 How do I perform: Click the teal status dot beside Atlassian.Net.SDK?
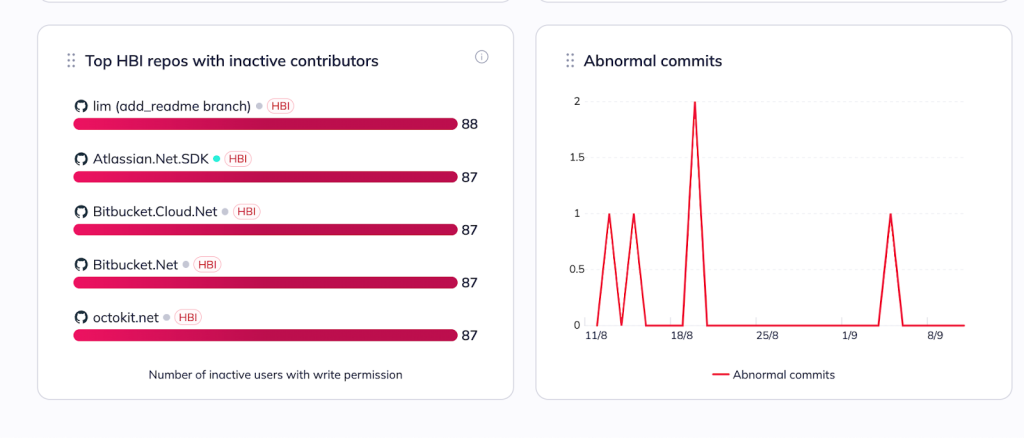[217, 159]
